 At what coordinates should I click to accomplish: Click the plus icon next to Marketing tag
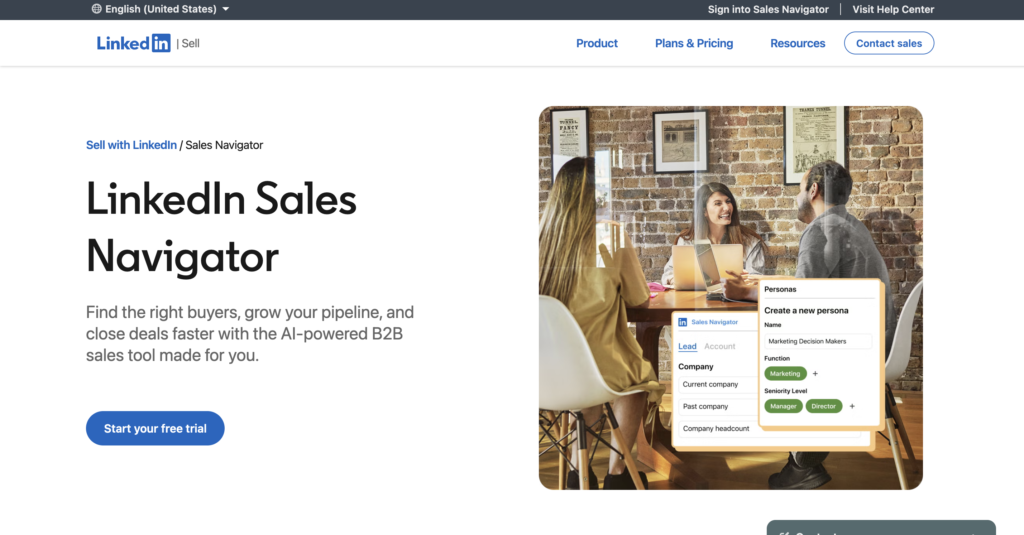click(x=815, y=374)
